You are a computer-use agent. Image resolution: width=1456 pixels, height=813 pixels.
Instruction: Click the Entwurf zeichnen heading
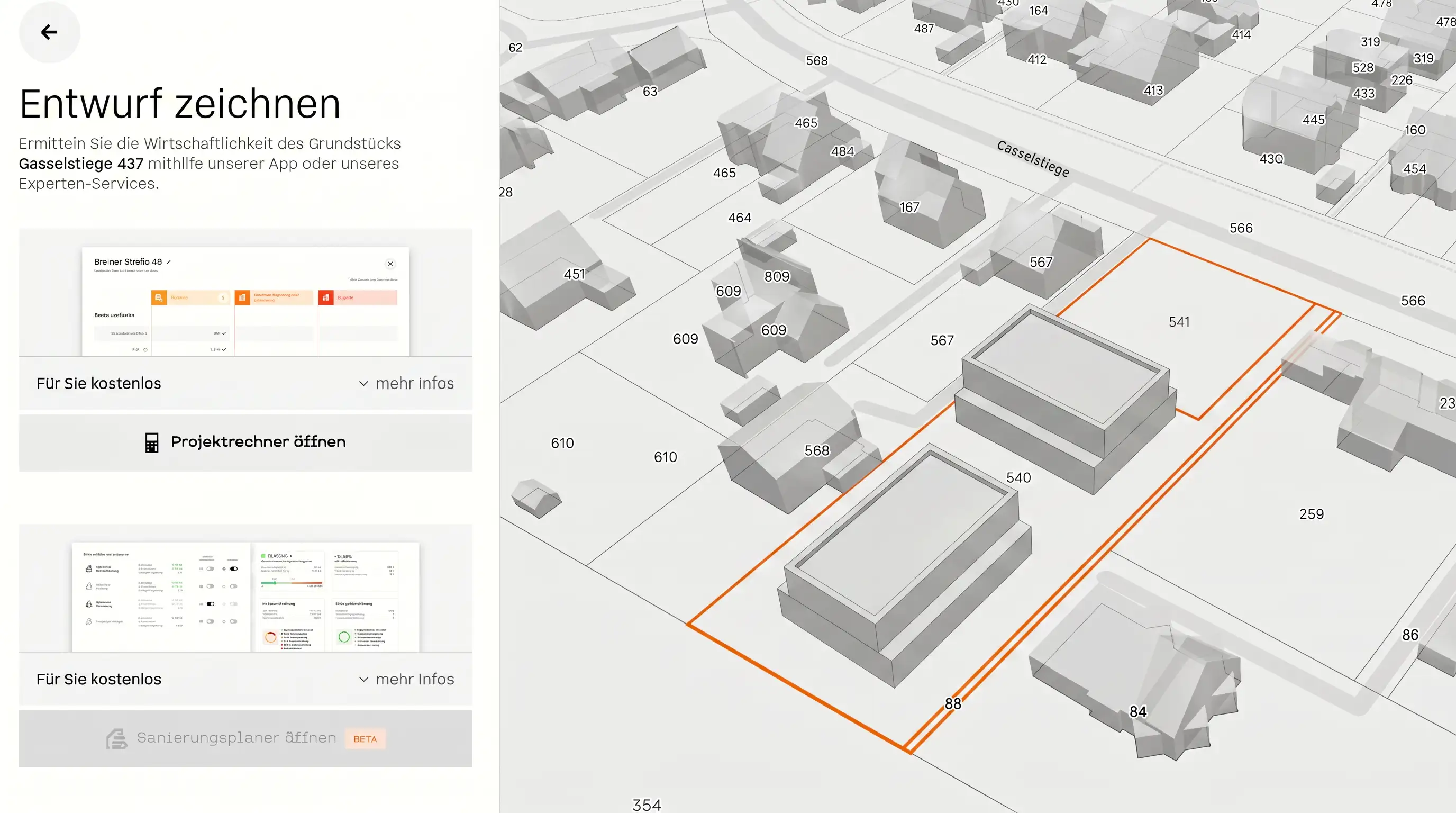(180, 104)
